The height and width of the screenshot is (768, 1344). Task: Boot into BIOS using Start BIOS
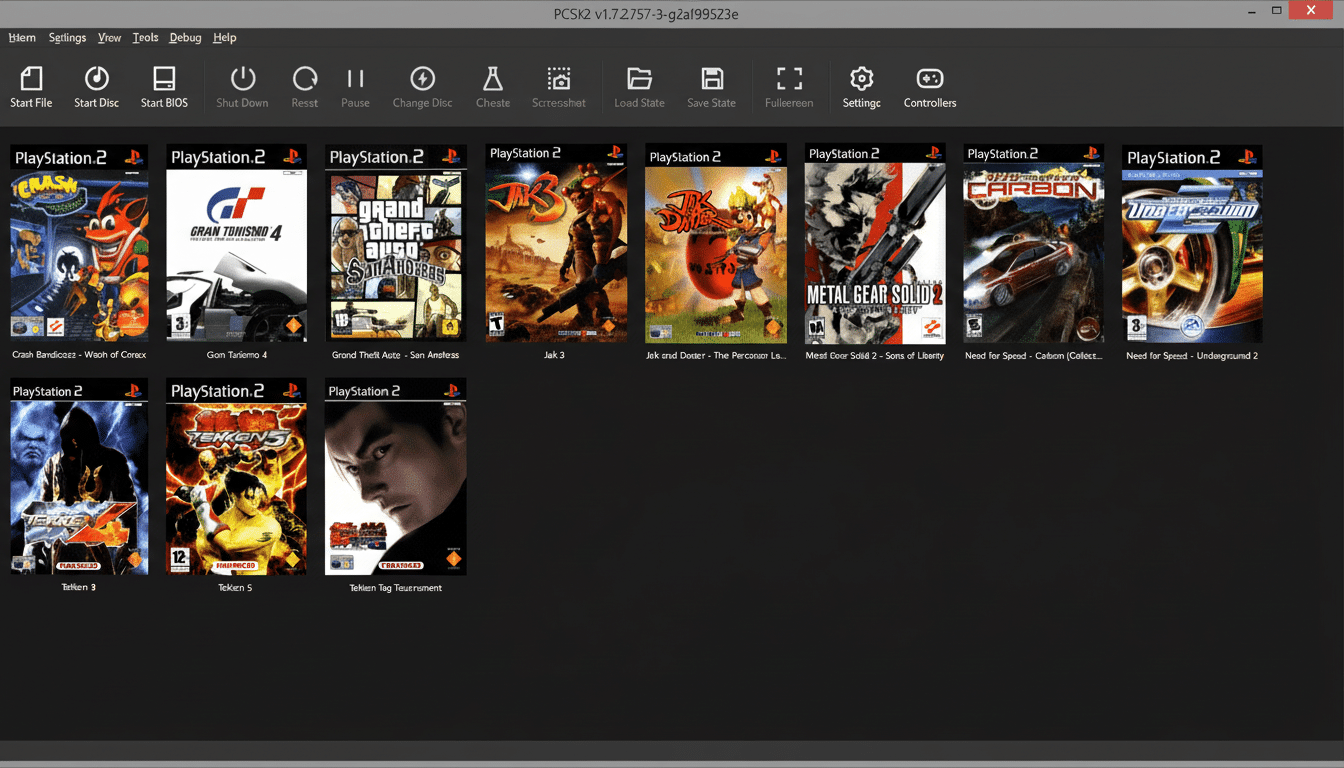coord(164,85)
